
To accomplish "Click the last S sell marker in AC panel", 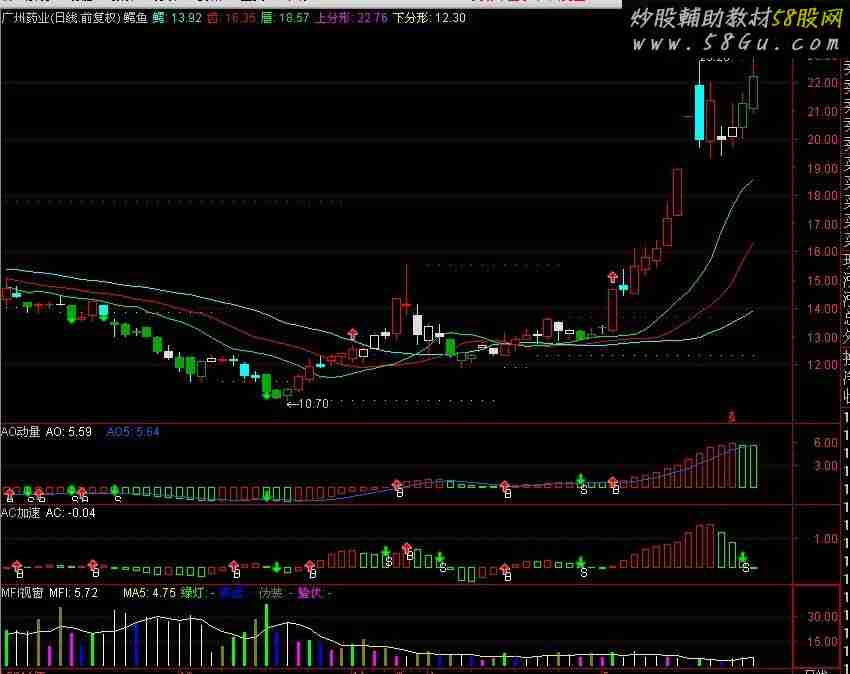I will [745, 568].
